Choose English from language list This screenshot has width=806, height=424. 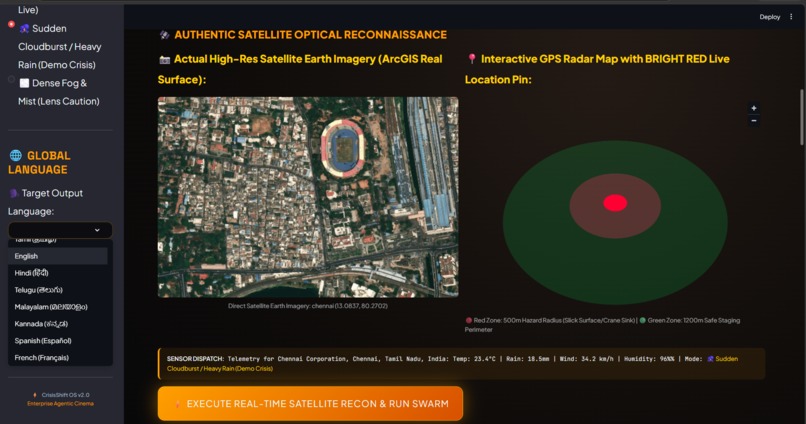[58, 256]
